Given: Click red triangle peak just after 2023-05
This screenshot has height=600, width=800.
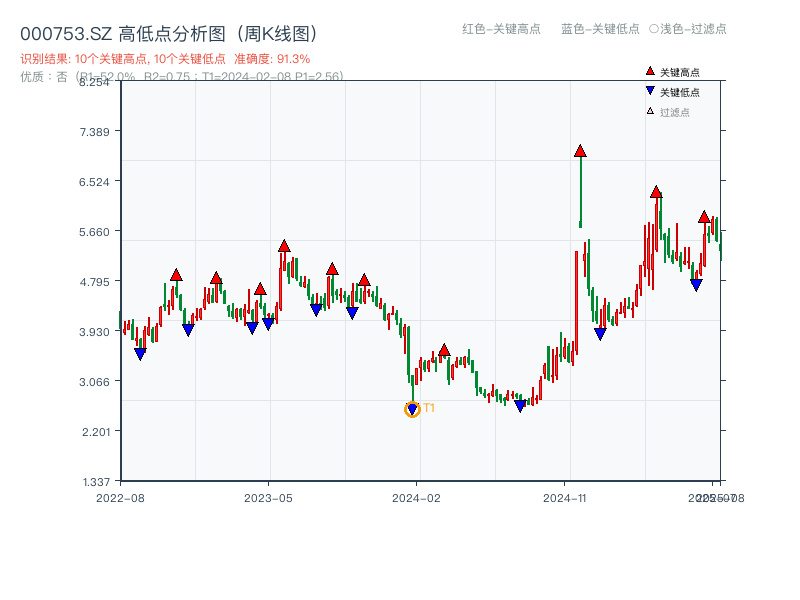Looking at the screenshot, I should (x=284, y=246).
